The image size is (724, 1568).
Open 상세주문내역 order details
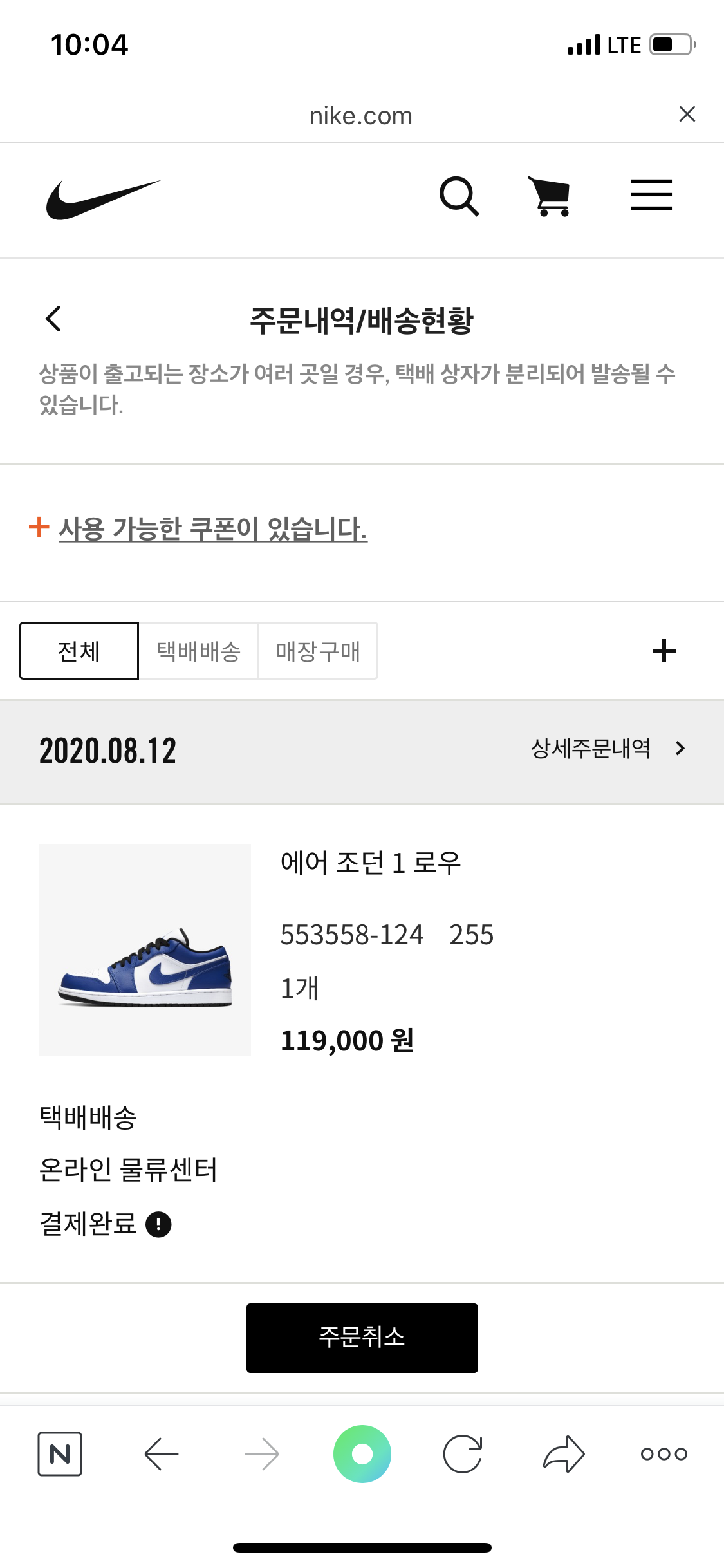click(607, 749)
